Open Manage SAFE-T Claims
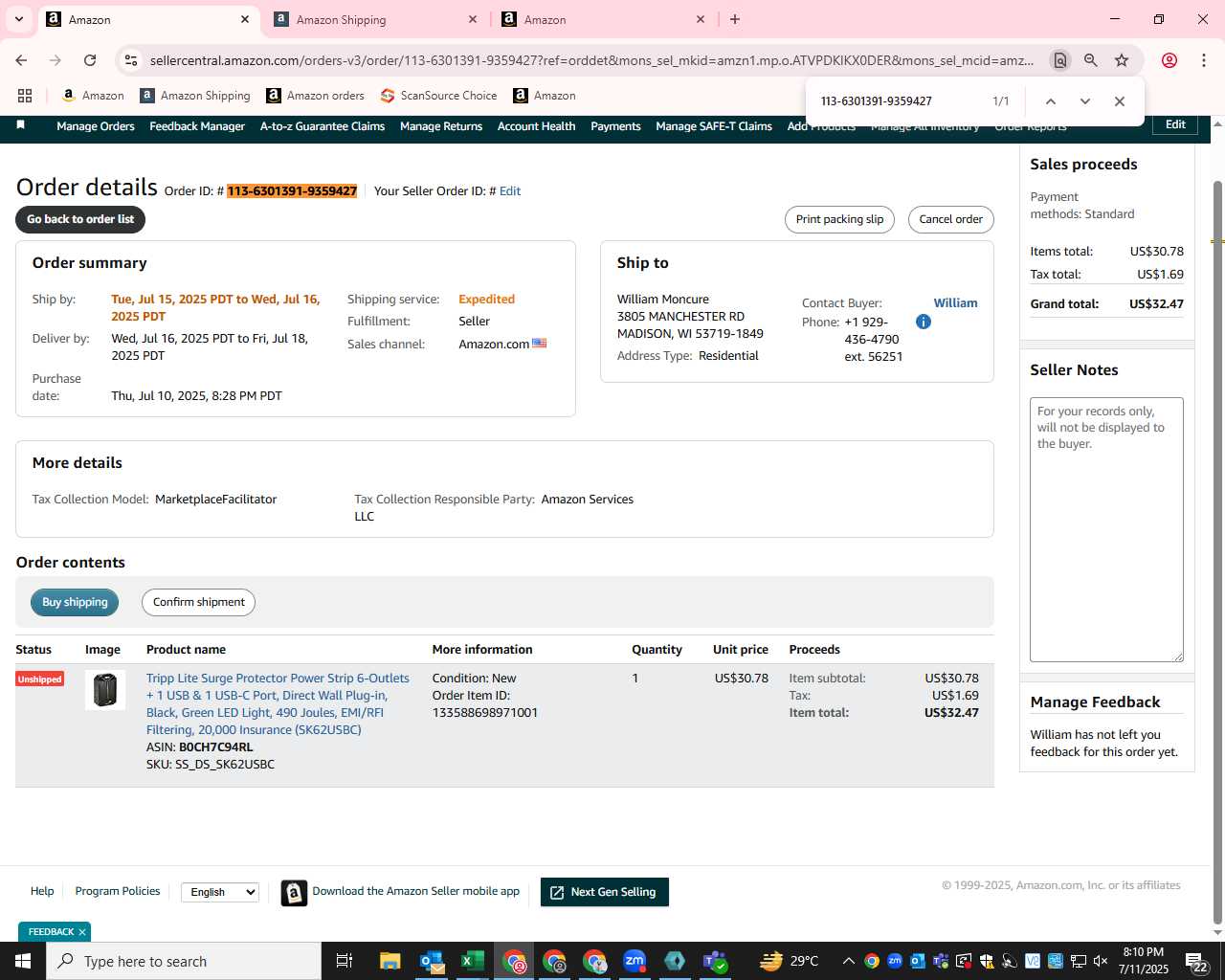This screenshot has width=1225, height=980. (x=714, y=126)
